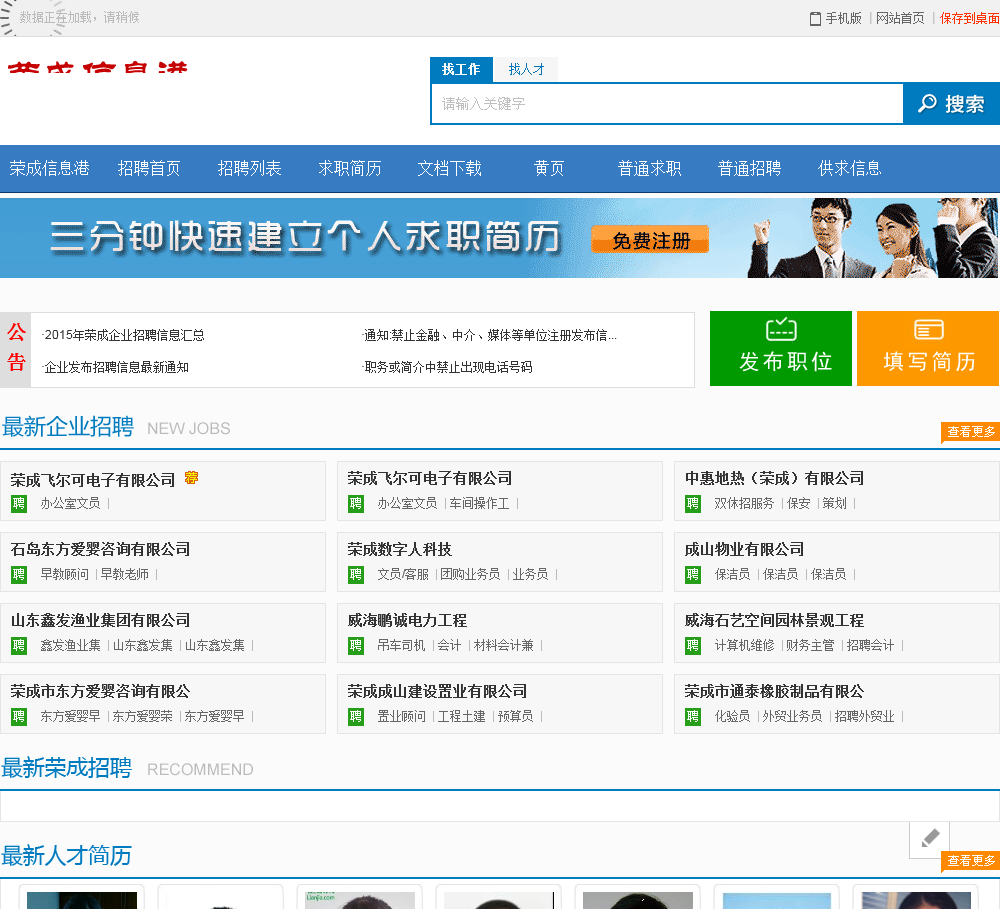Switch to the 找人才 search tab
1000x909 pixels.
[x=526, y=70]
